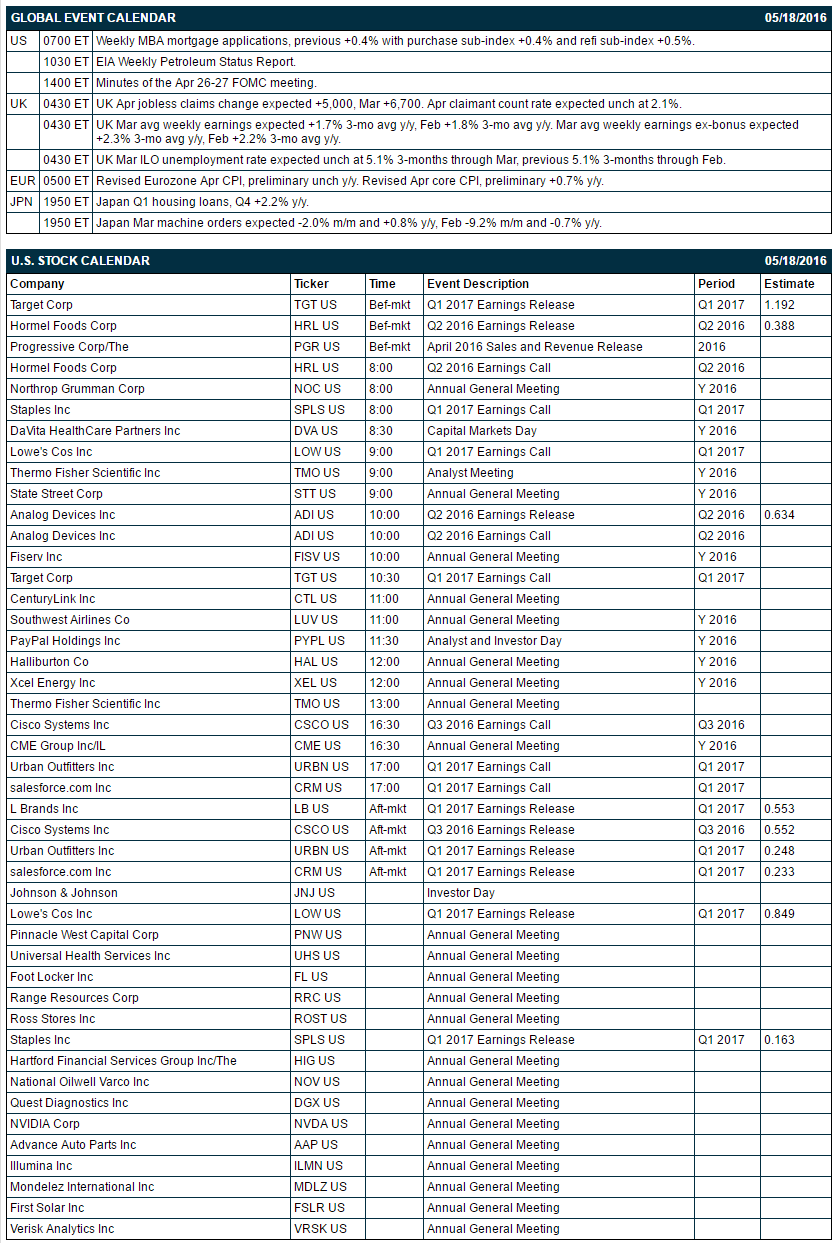This screenshot has width=836, height=1243.
Task: Select Pinnacle West Capital Corp
Action: (84, 935)
